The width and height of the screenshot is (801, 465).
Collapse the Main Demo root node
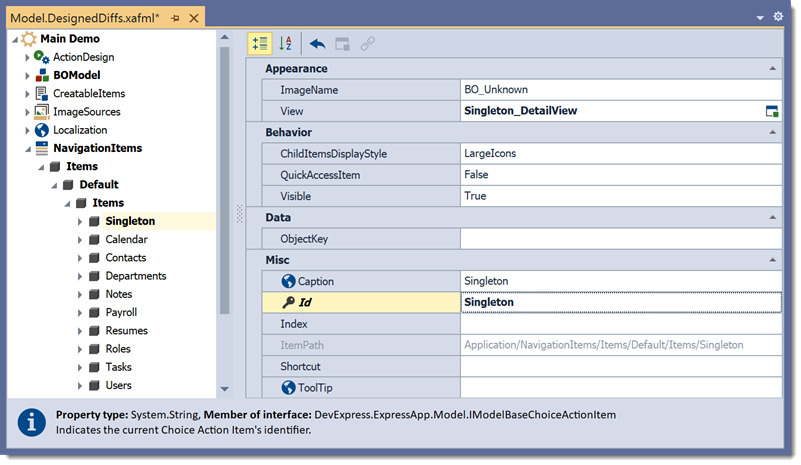[x=15, y=39]
